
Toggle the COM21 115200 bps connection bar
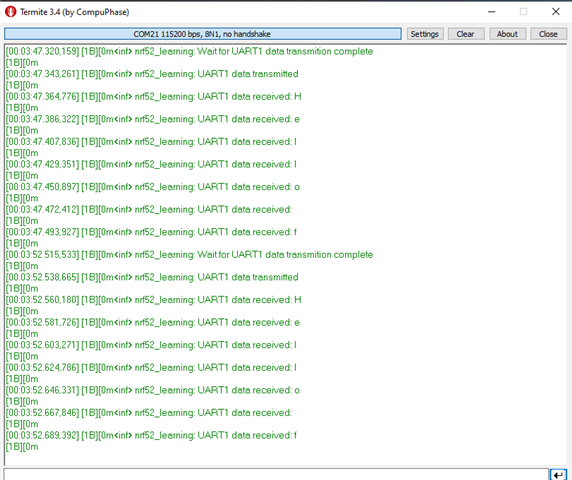tap(203, 34)
